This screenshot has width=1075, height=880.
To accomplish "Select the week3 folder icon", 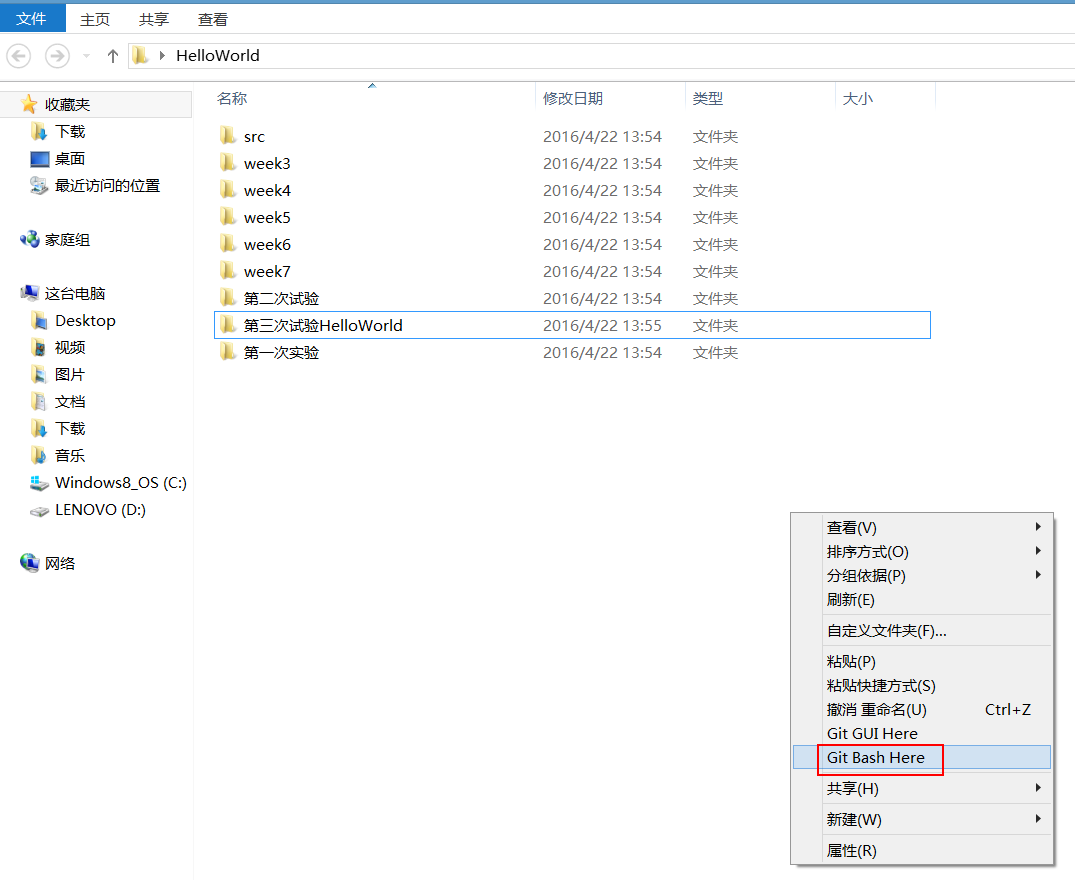I will [228, 162].
